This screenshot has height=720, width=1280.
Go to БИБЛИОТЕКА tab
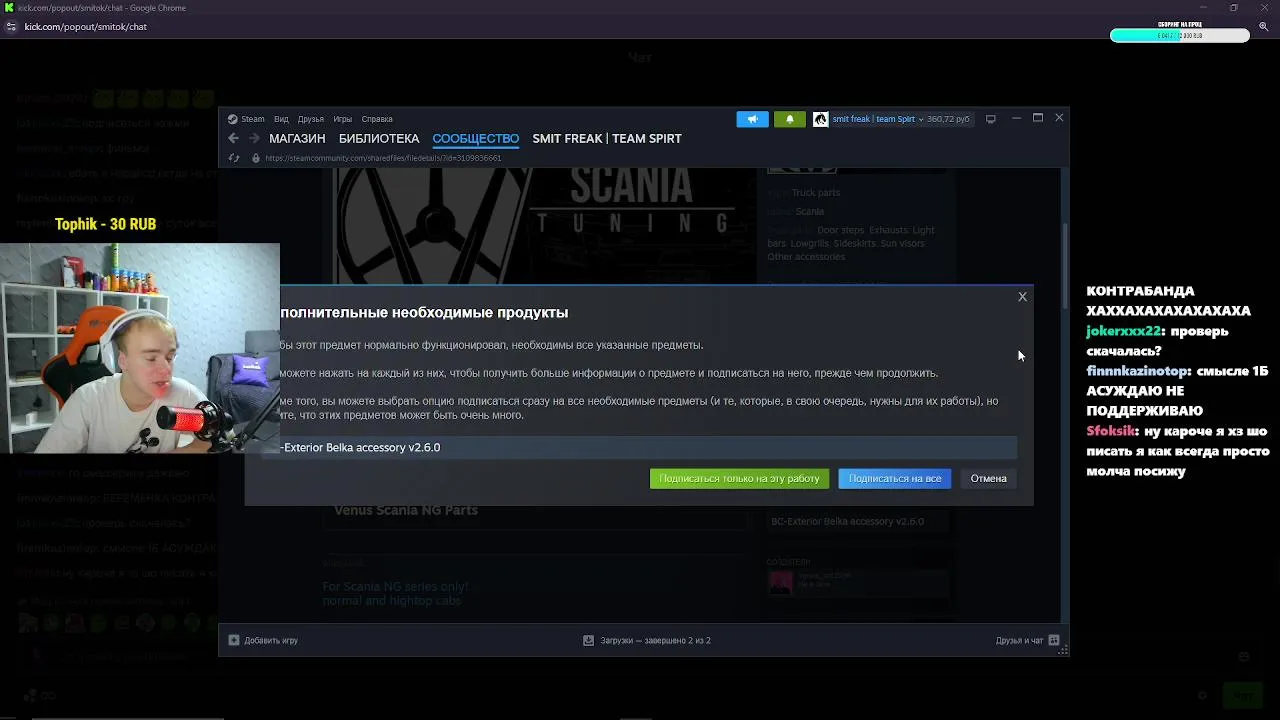[x=379, y=139]
